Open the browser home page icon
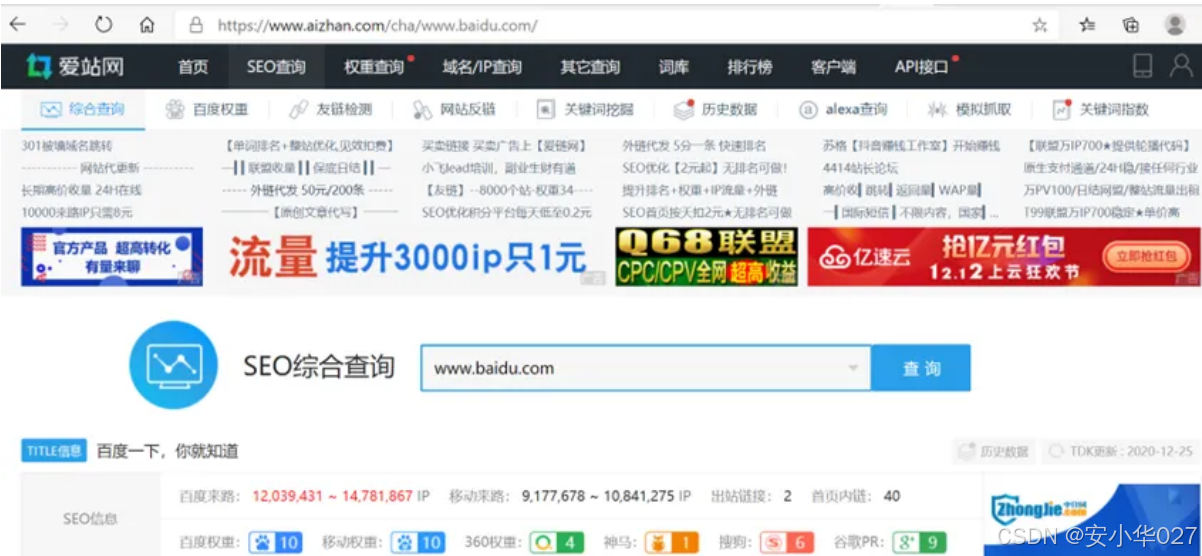The width and height of the screenshot is (1202, 556). coord(147,25)
